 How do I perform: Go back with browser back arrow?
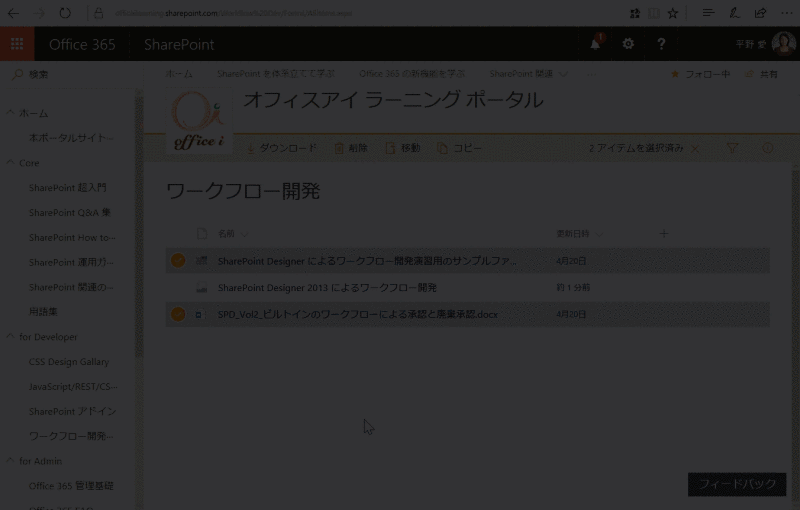13,13
